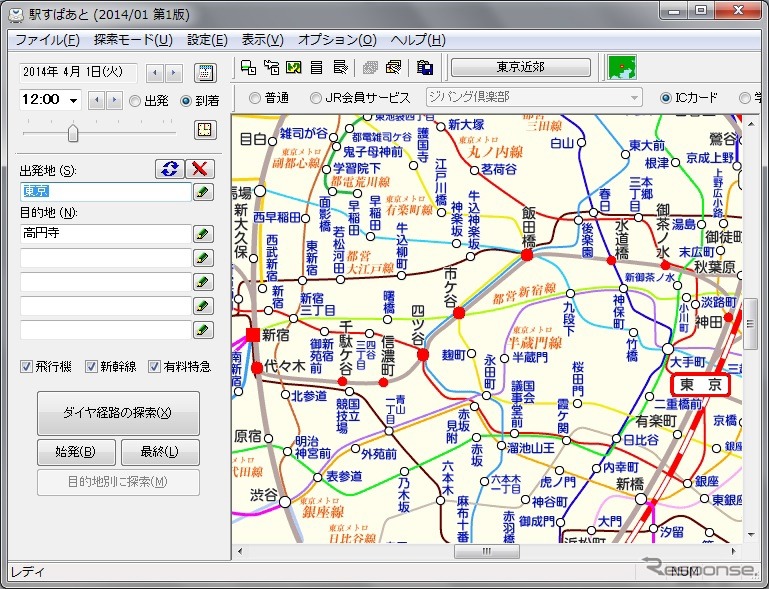This screenshot has height=589, width=769.
Task: Uncheck the 飛行機 checkbox
Action: [x=27, y=367]
